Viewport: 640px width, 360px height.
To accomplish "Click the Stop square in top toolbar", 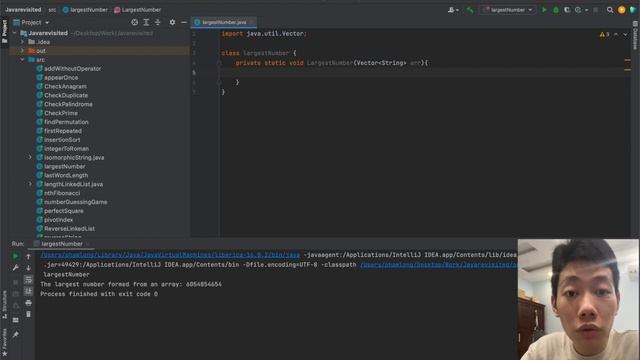I will point(596,10).
